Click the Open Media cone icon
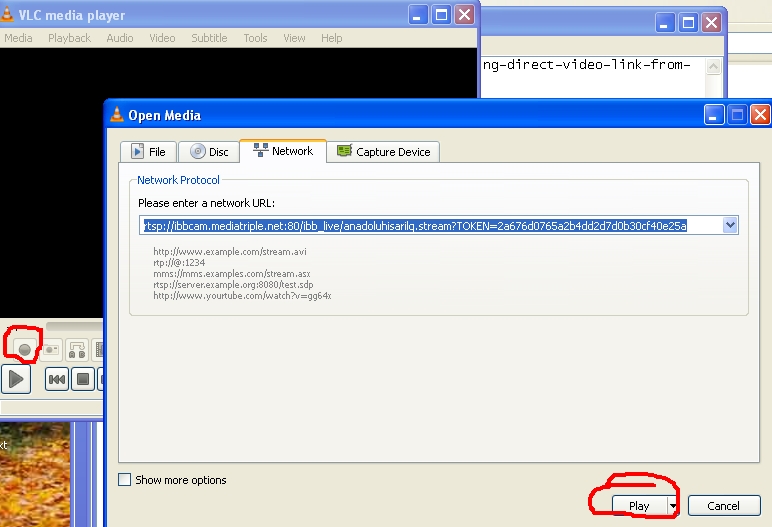 click(117, 114)
